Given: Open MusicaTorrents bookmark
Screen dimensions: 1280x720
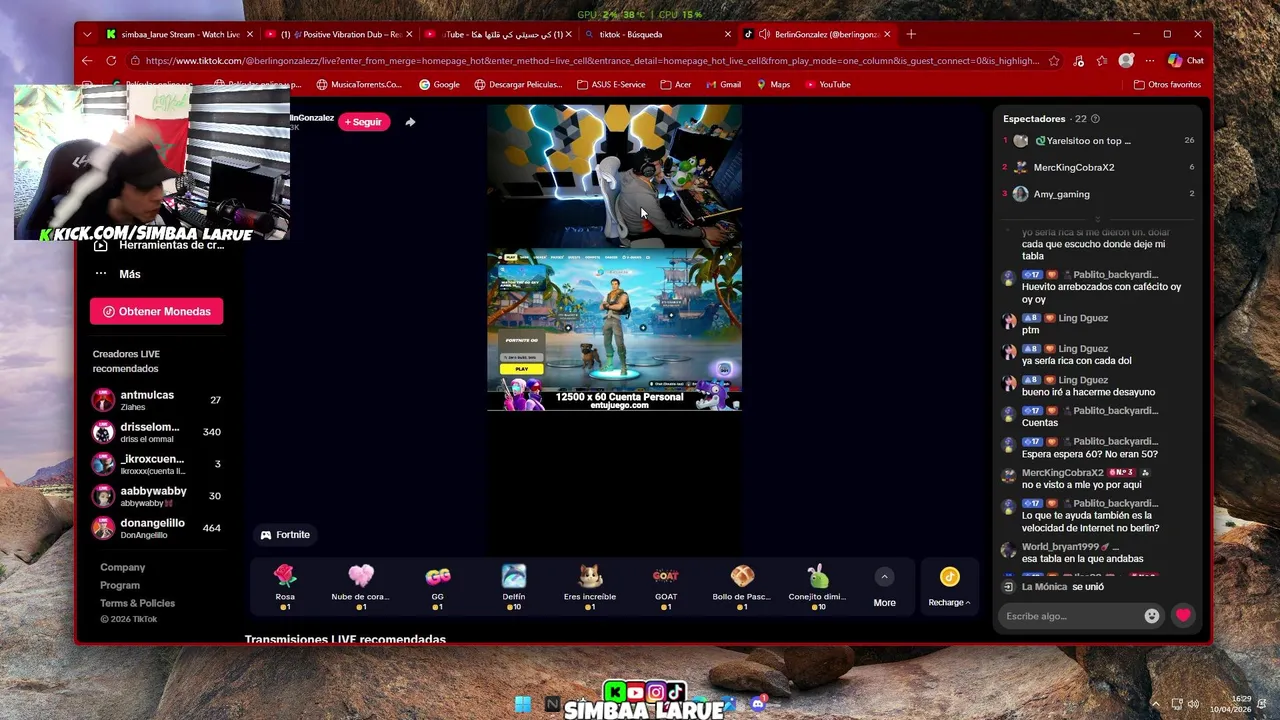Looking at the screenshot, I should click(359, 85).
